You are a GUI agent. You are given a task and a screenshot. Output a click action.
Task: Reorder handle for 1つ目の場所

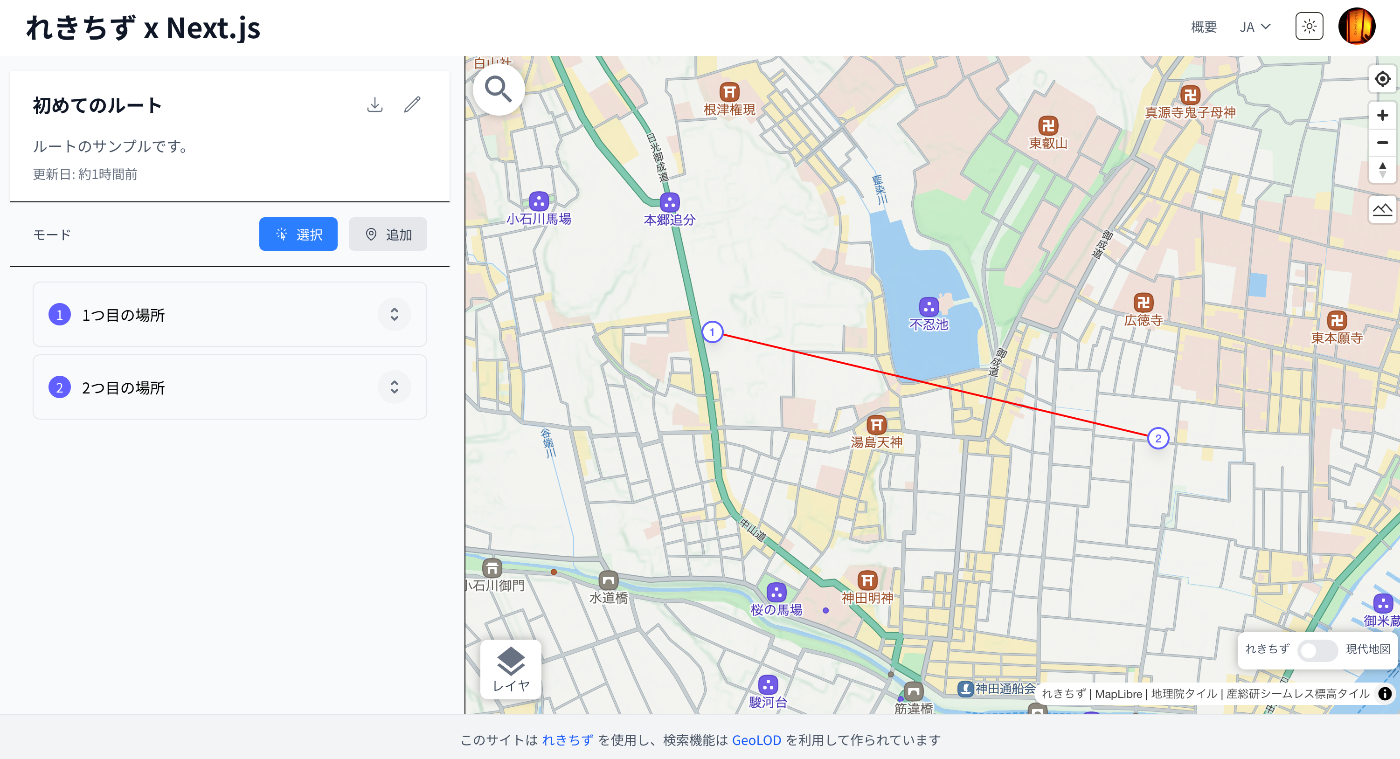click(x=394, y=314)
